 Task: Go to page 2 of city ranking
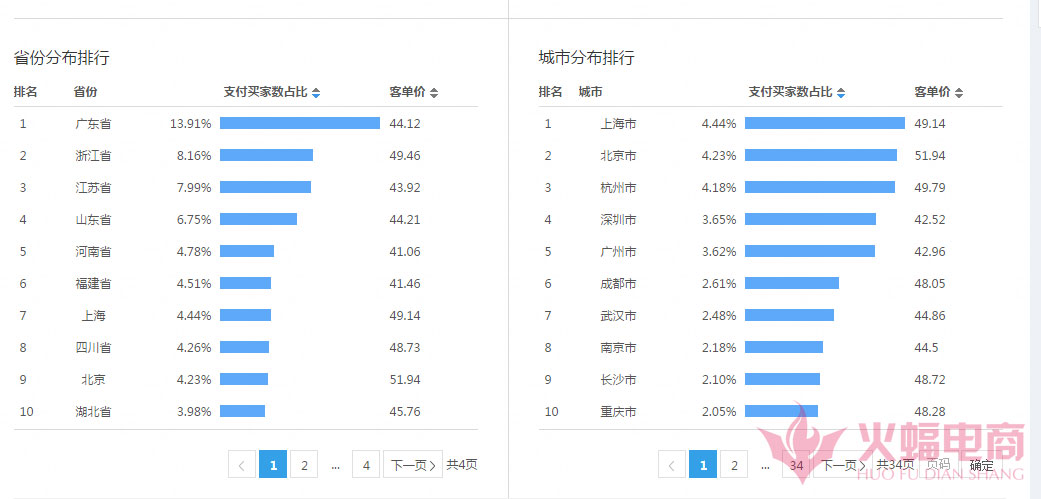[x=734, y=465]
